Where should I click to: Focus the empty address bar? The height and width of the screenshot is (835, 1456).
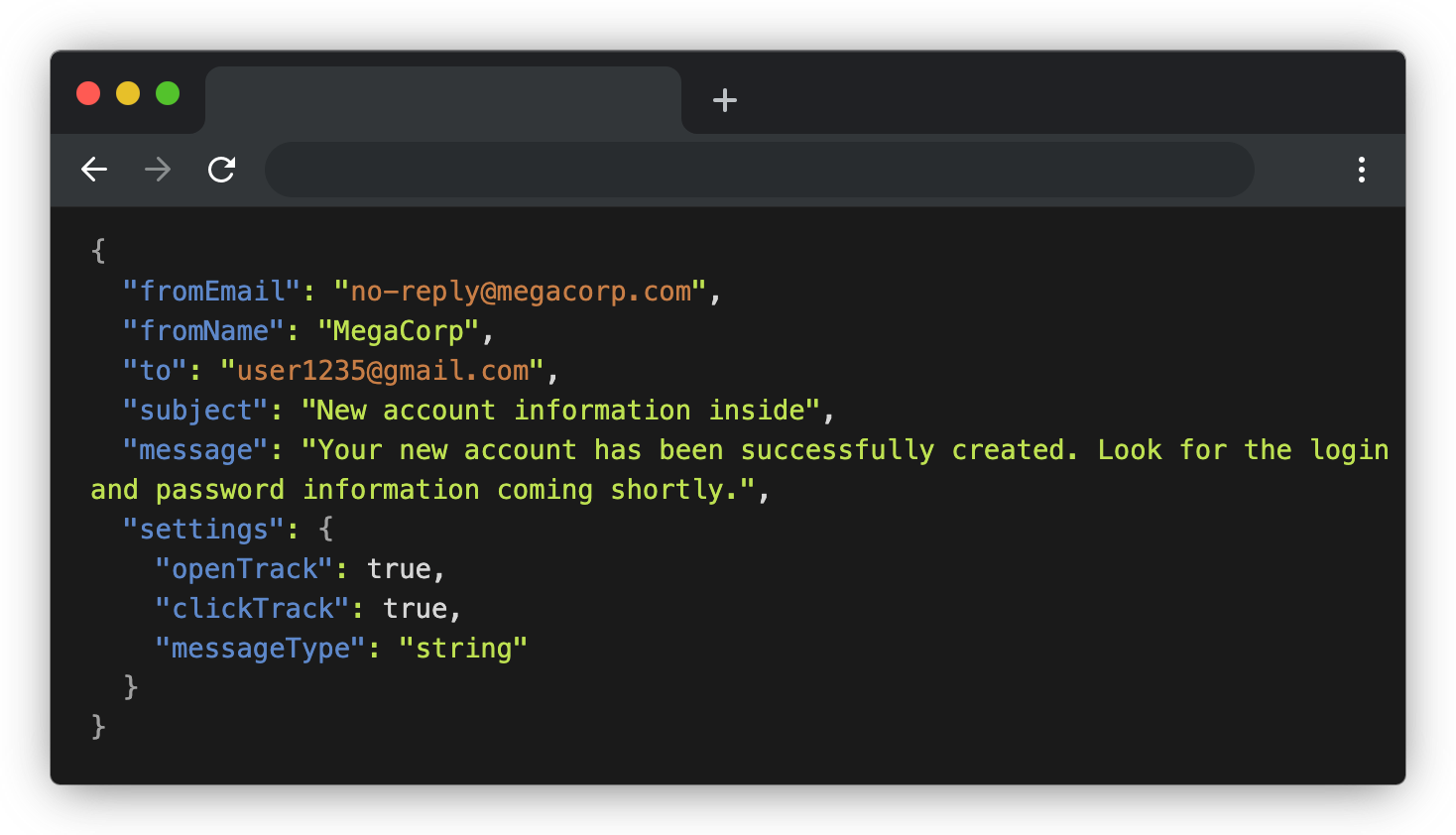[759, 170]
